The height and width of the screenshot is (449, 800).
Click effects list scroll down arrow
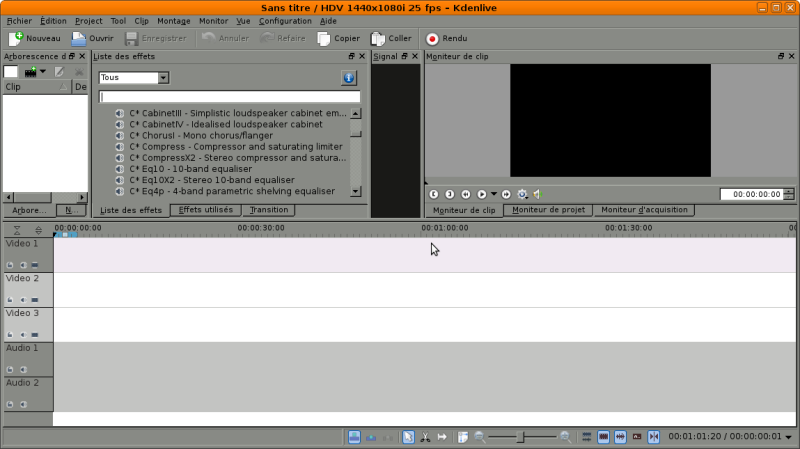coord(356,191)
